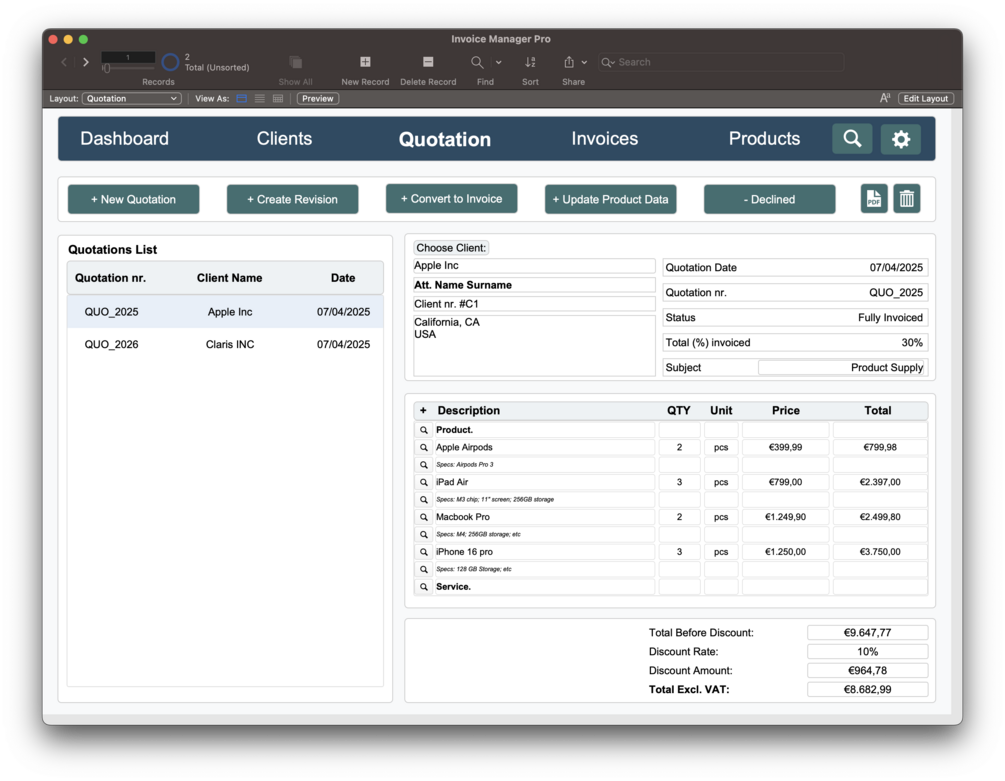
Task: Open the Dashboard tab
Action: coord(124,138)
